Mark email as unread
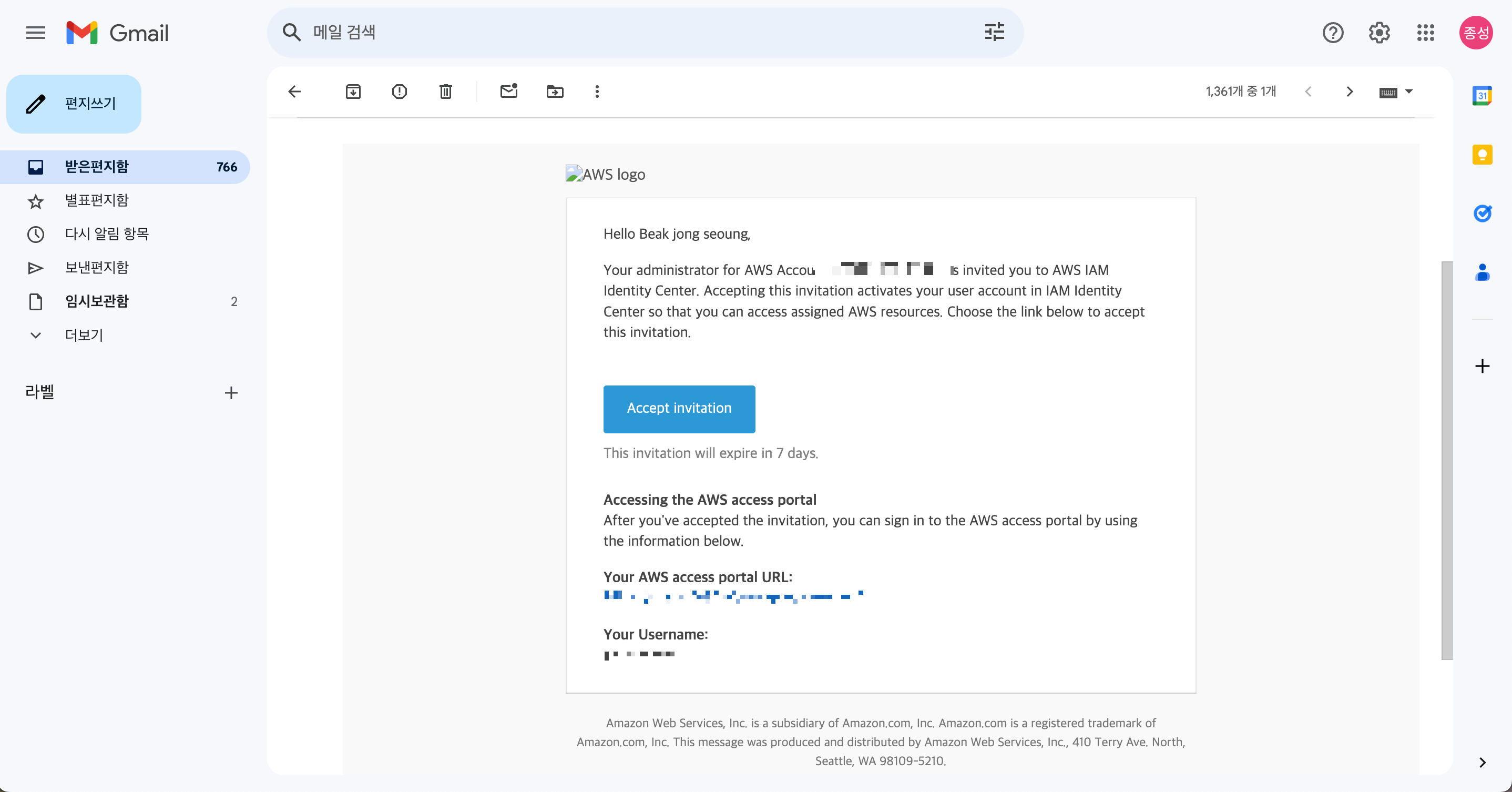Screen dimensions: 1512x792 pyautogui.click(x=508, y=92)
